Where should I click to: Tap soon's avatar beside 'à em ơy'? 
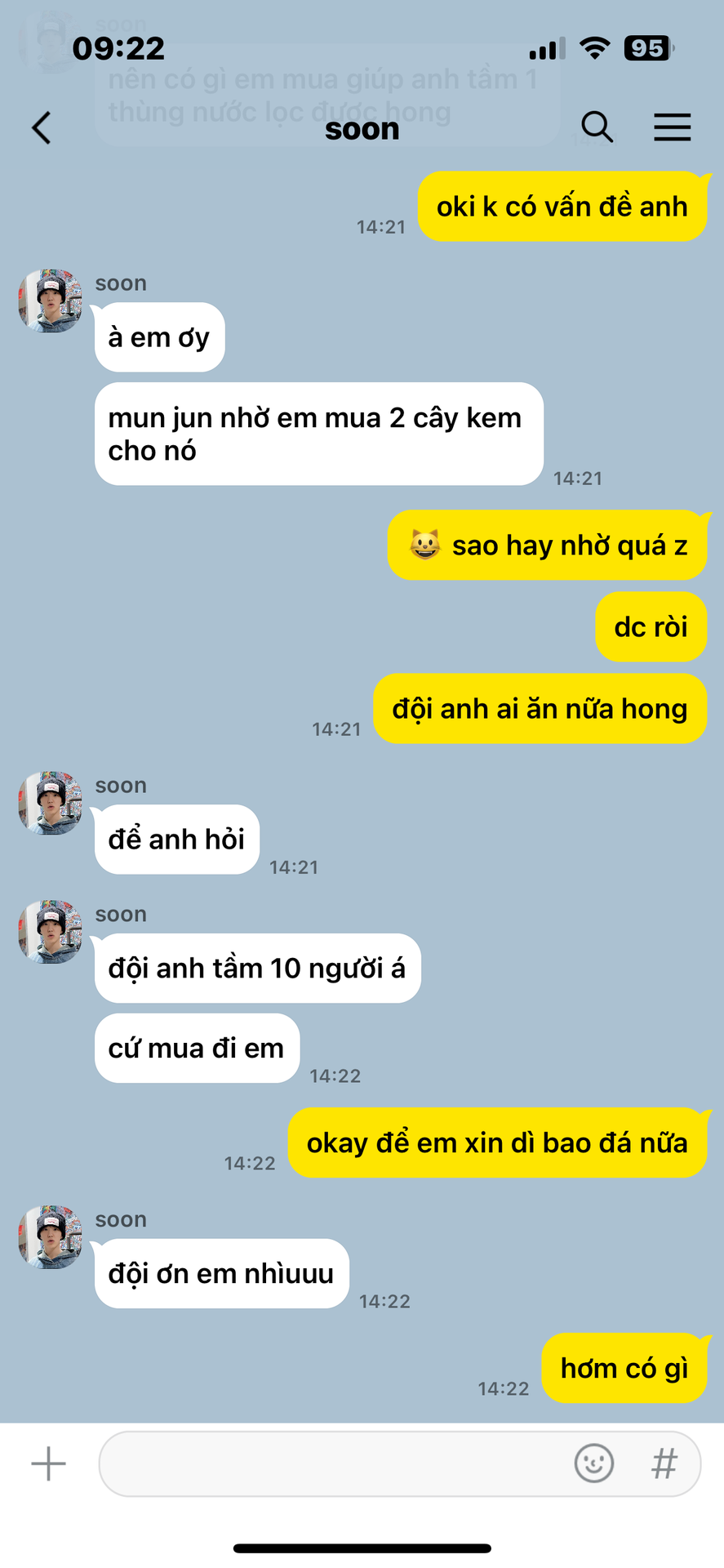[51, 301]
